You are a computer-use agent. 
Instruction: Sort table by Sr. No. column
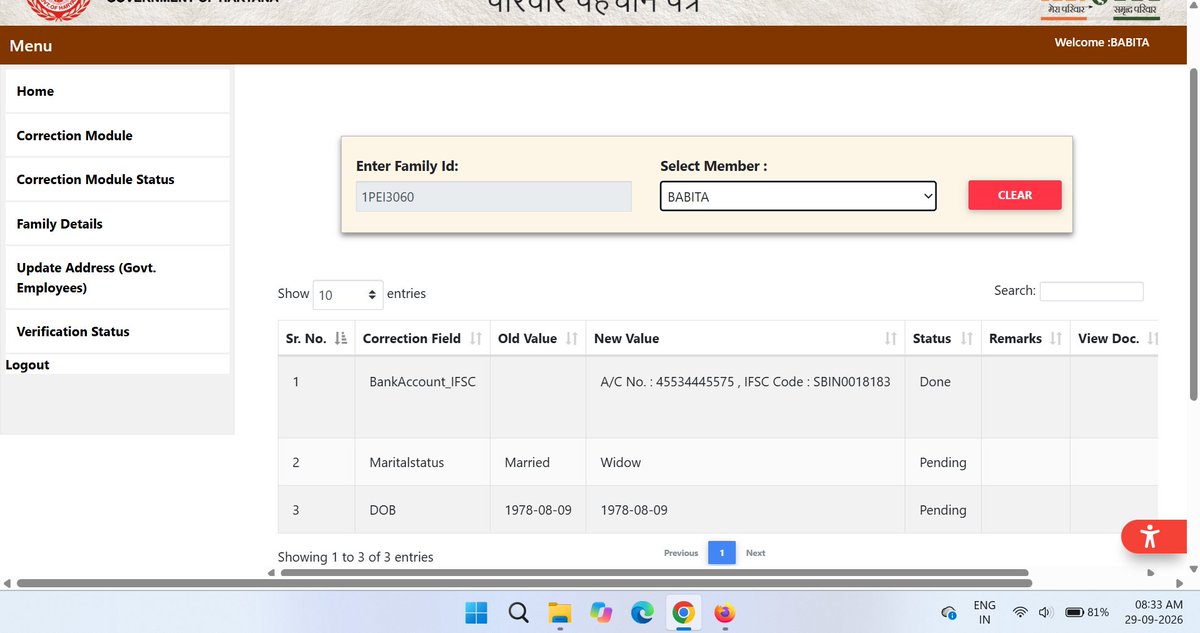(316, 338)
